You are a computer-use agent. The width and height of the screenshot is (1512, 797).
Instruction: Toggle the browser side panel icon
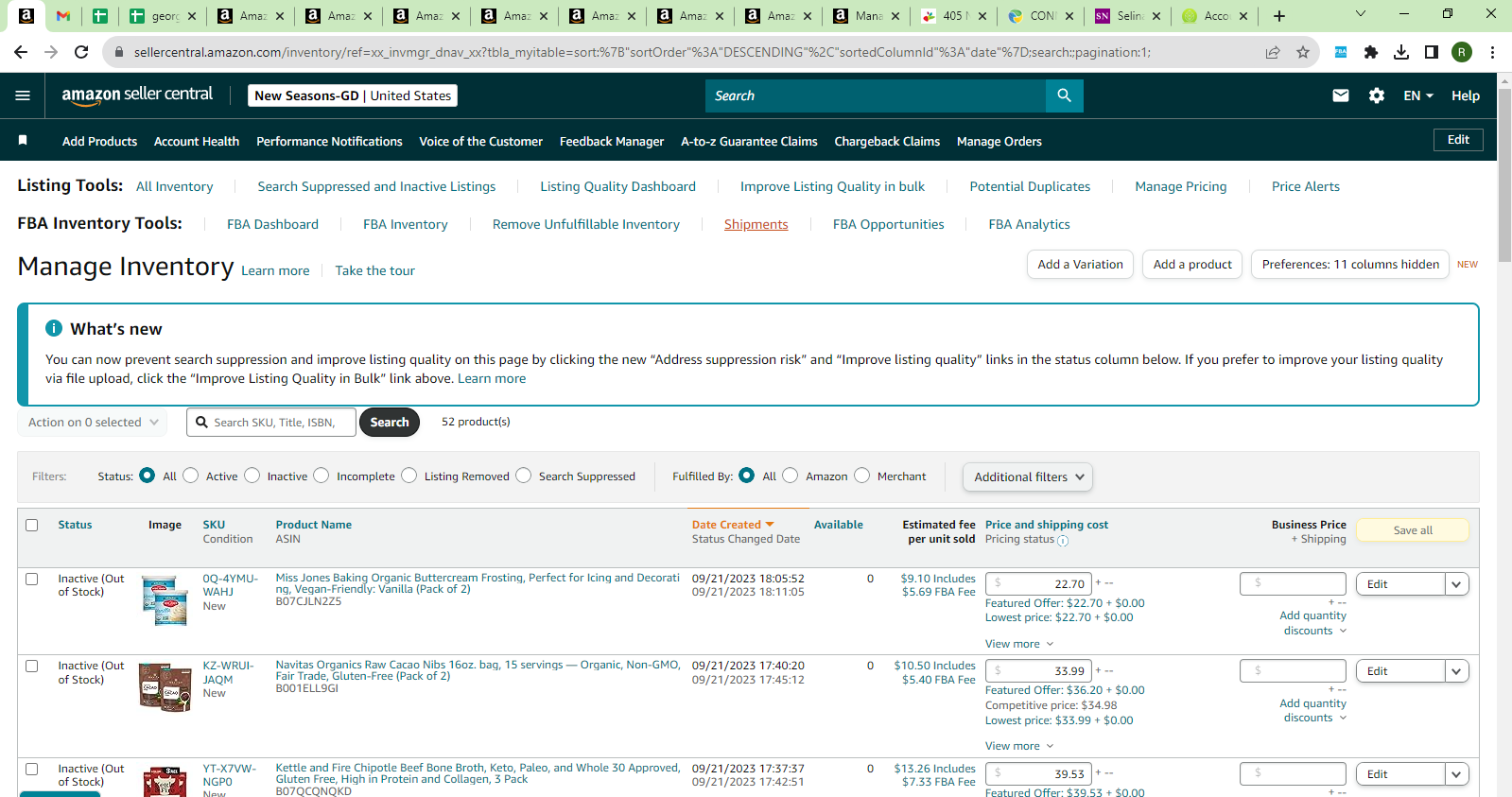click(1432, 52)
